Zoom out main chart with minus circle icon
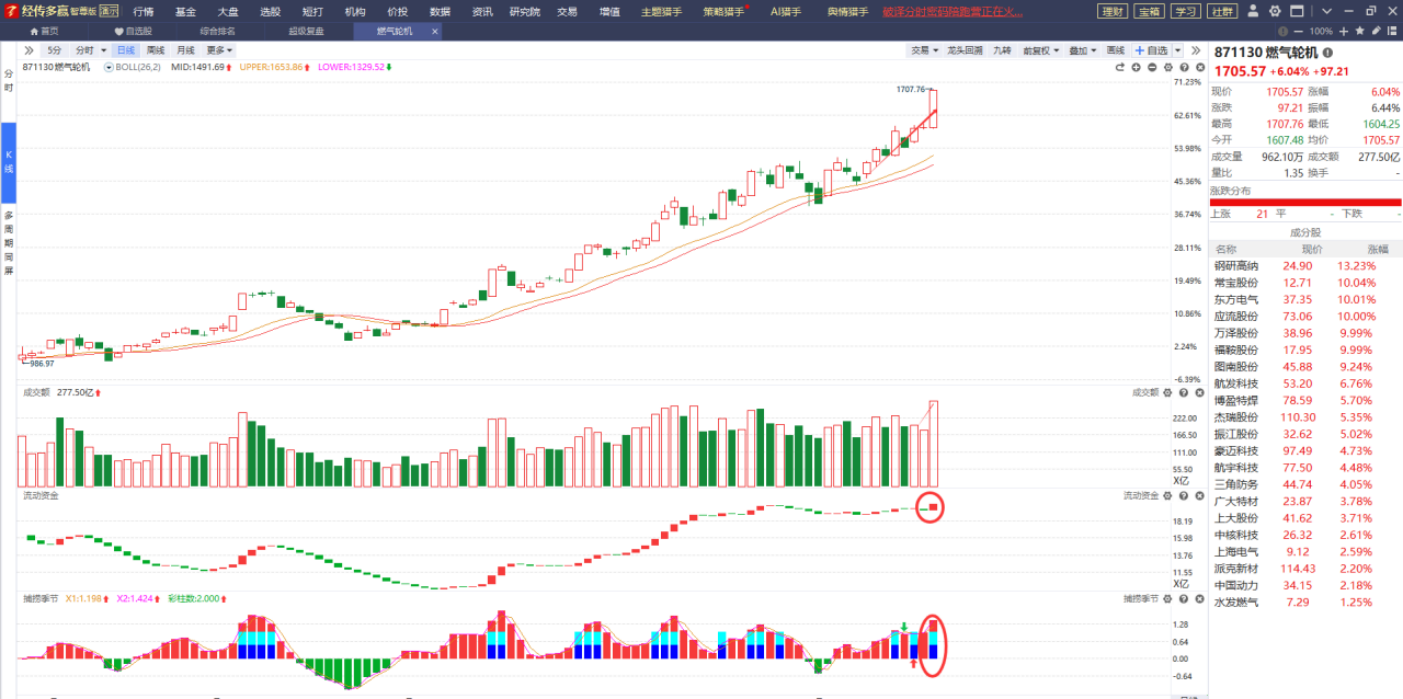1403x699 pixels. click(1152, 67)
